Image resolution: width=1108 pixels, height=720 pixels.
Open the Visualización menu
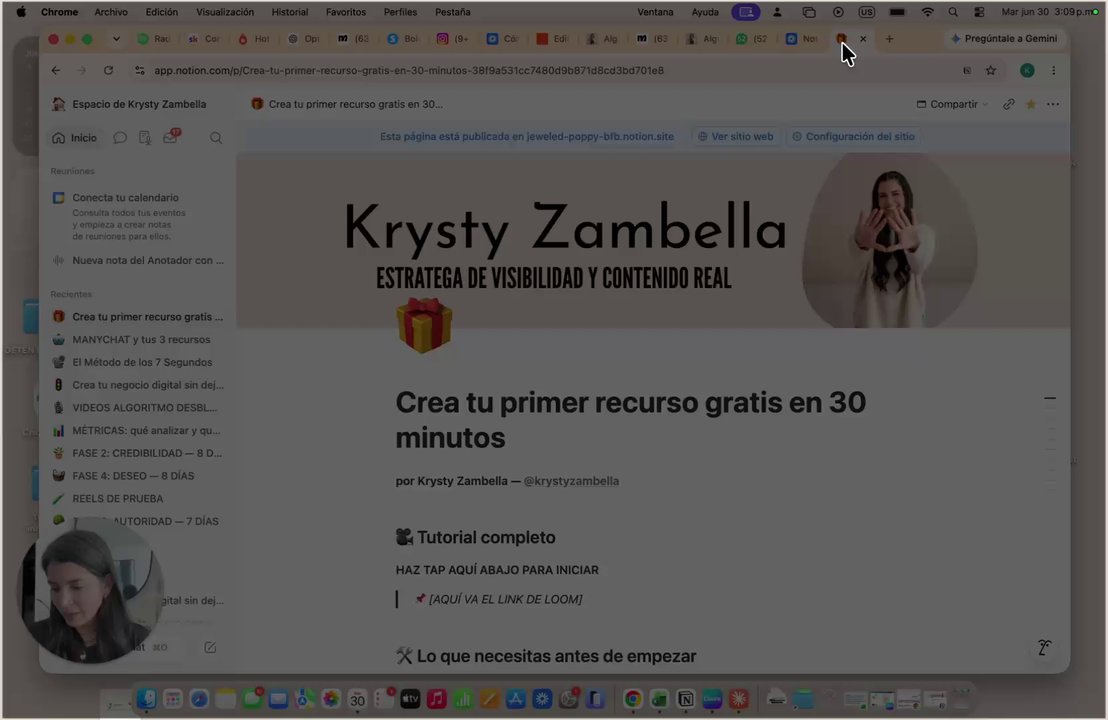coord(225,12)
